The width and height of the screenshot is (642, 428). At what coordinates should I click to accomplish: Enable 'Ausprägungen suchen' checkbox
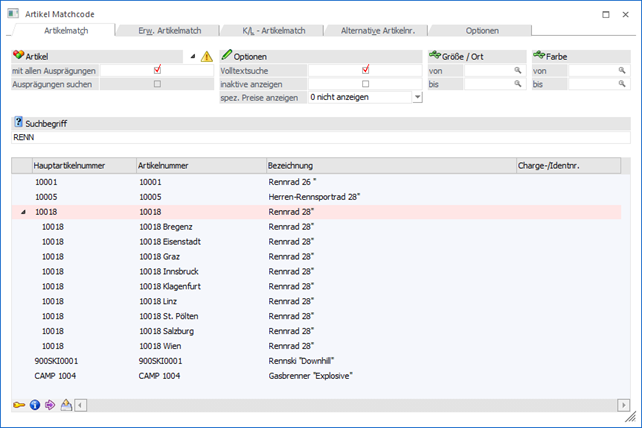click(157, 84)
